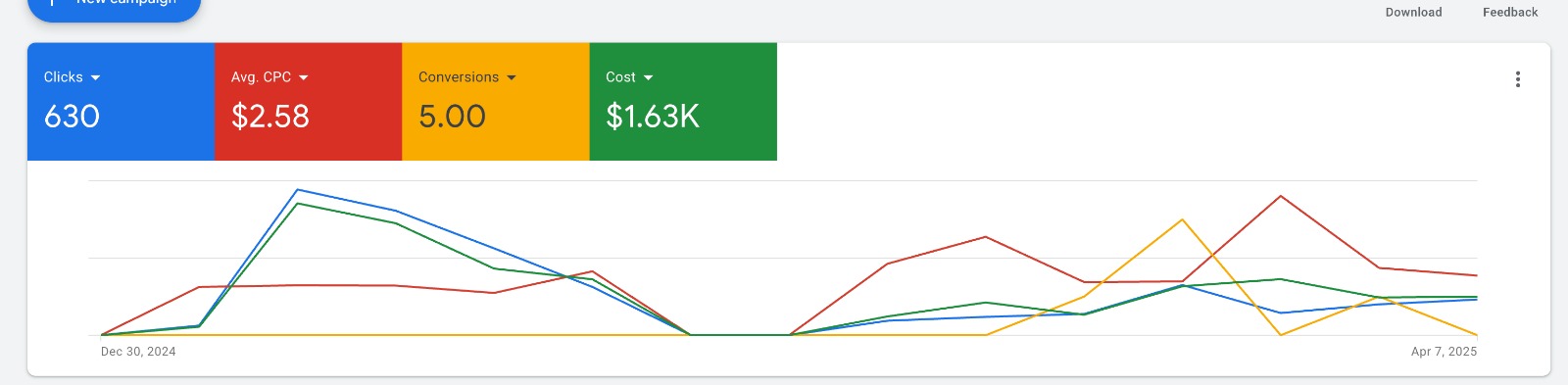Select the yellow 5.00 conversions value
The height and width of the screenshot is (385, 1568).
pos(452,117)
